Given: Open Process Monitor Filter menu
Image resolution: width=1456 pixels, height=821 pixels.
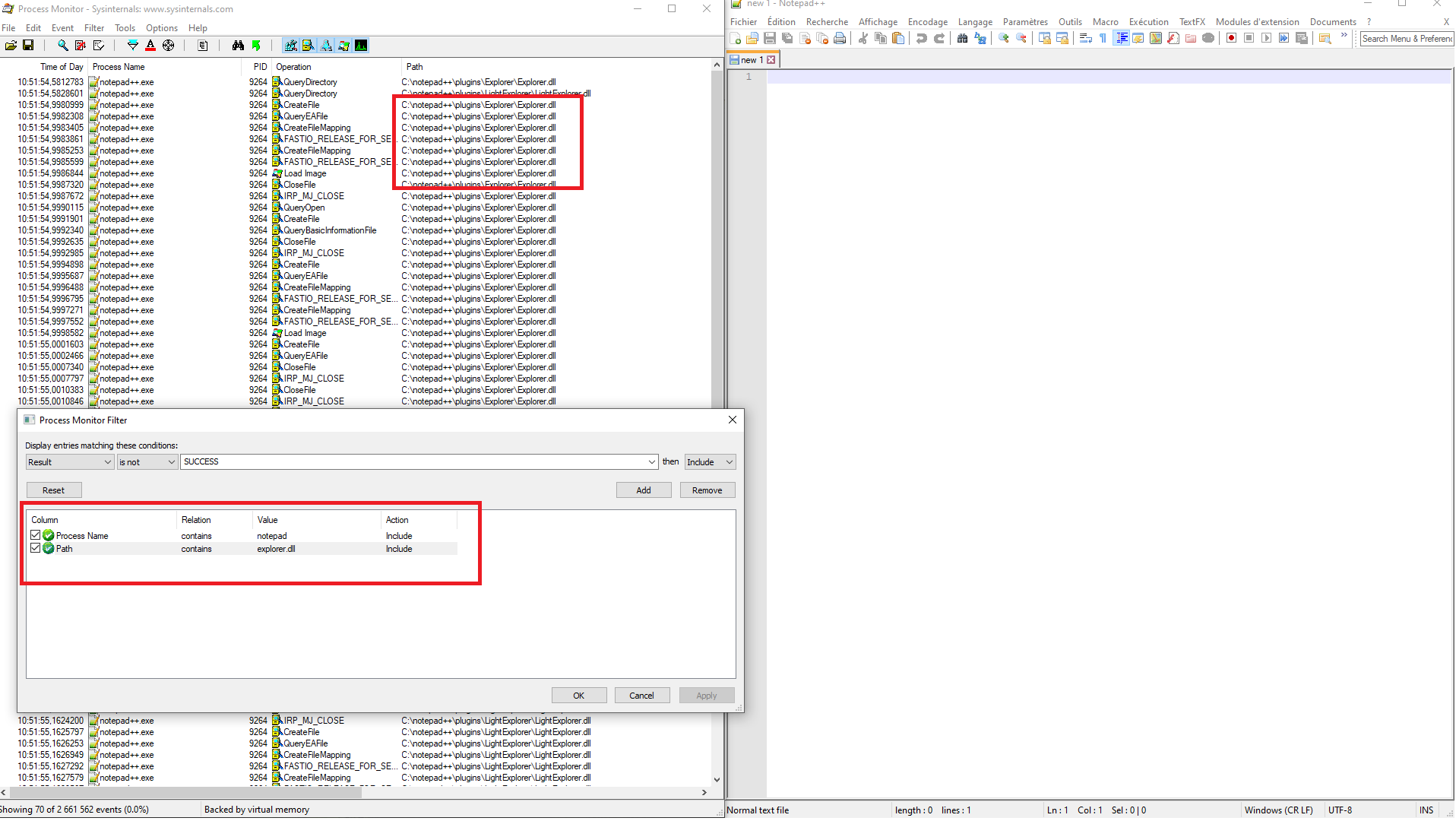Looking at the screenshot, I should point(94,28).
